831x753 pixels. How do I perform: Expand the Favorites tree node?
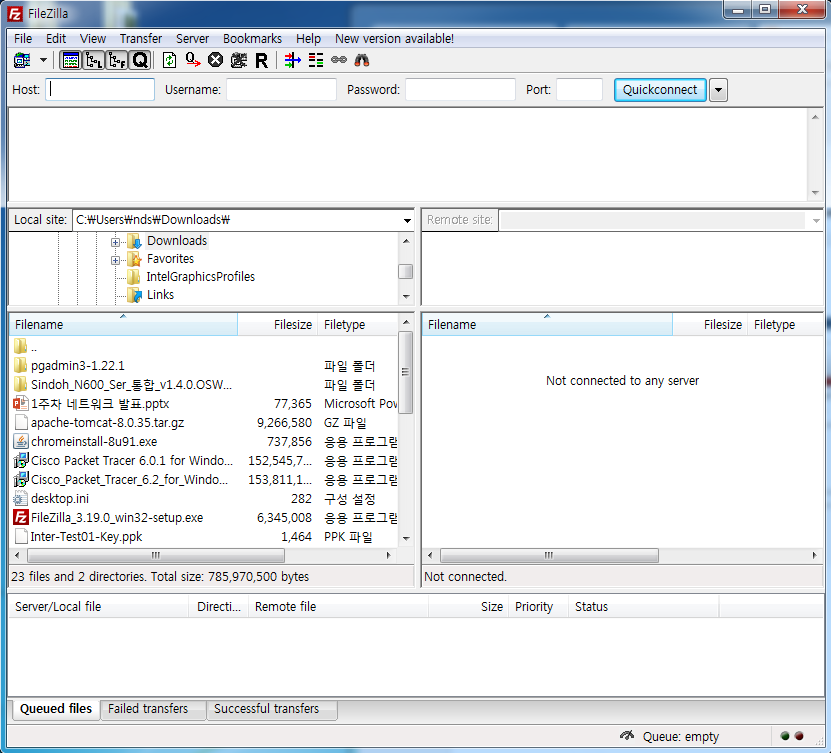coord(115,260)
